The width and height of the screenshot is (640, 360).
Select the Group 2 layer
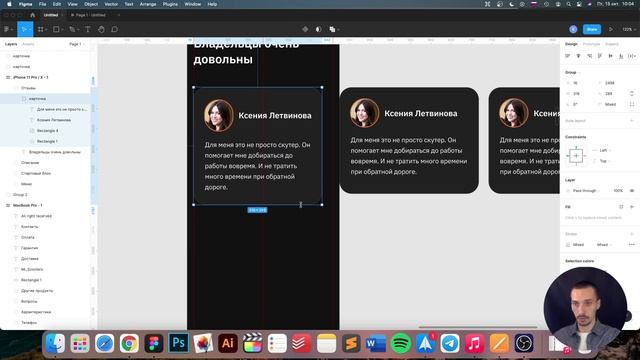[x=20, y=195]
